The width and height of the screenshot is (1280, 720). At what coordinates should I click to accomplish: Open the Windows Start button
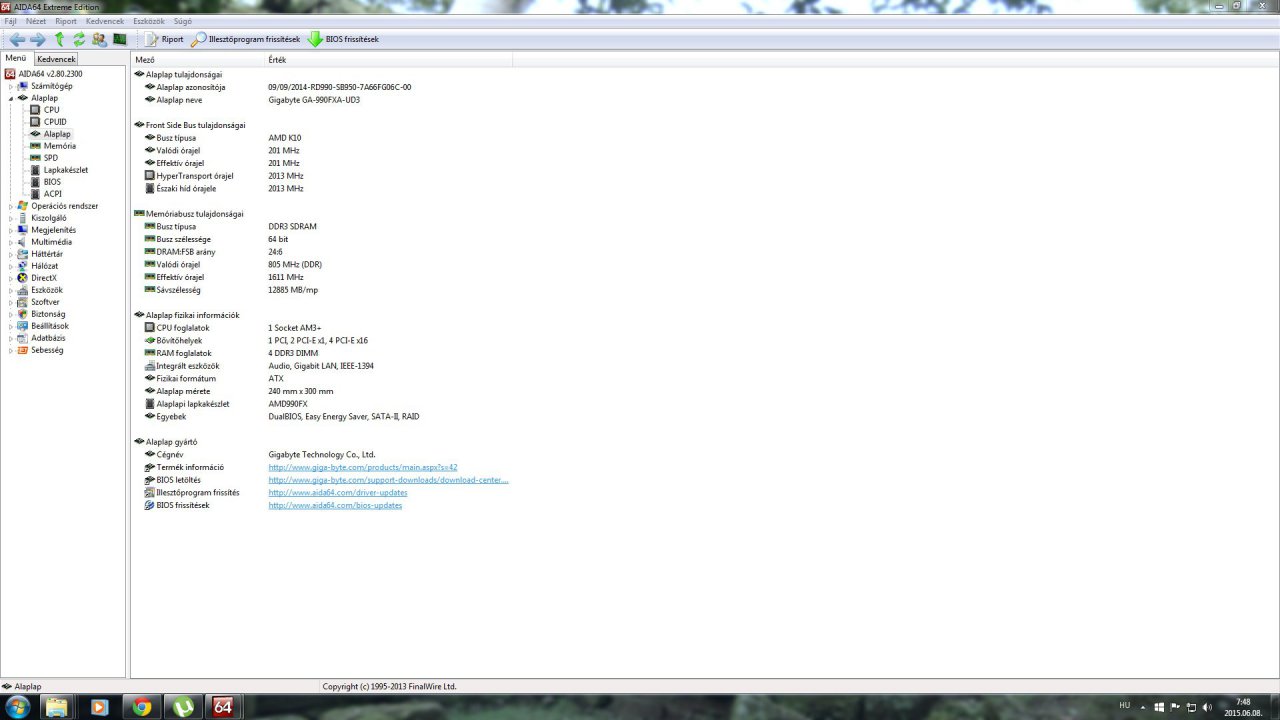click(x=17, y=707)
